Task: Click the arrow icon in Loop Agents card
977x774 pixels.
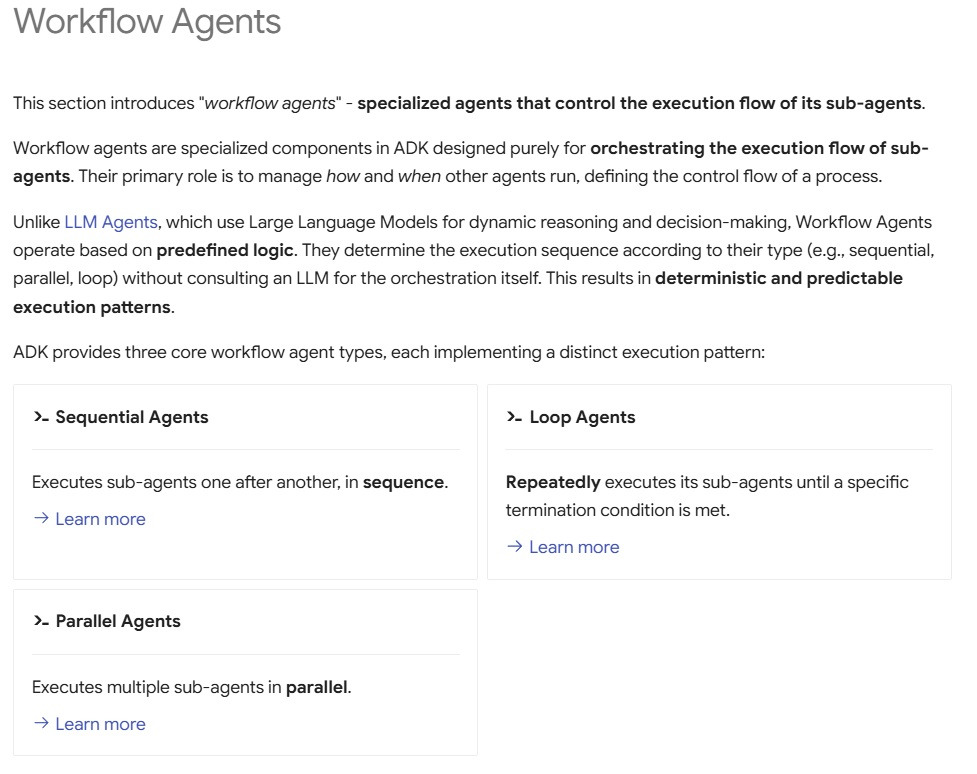Action: click(515, 546)
